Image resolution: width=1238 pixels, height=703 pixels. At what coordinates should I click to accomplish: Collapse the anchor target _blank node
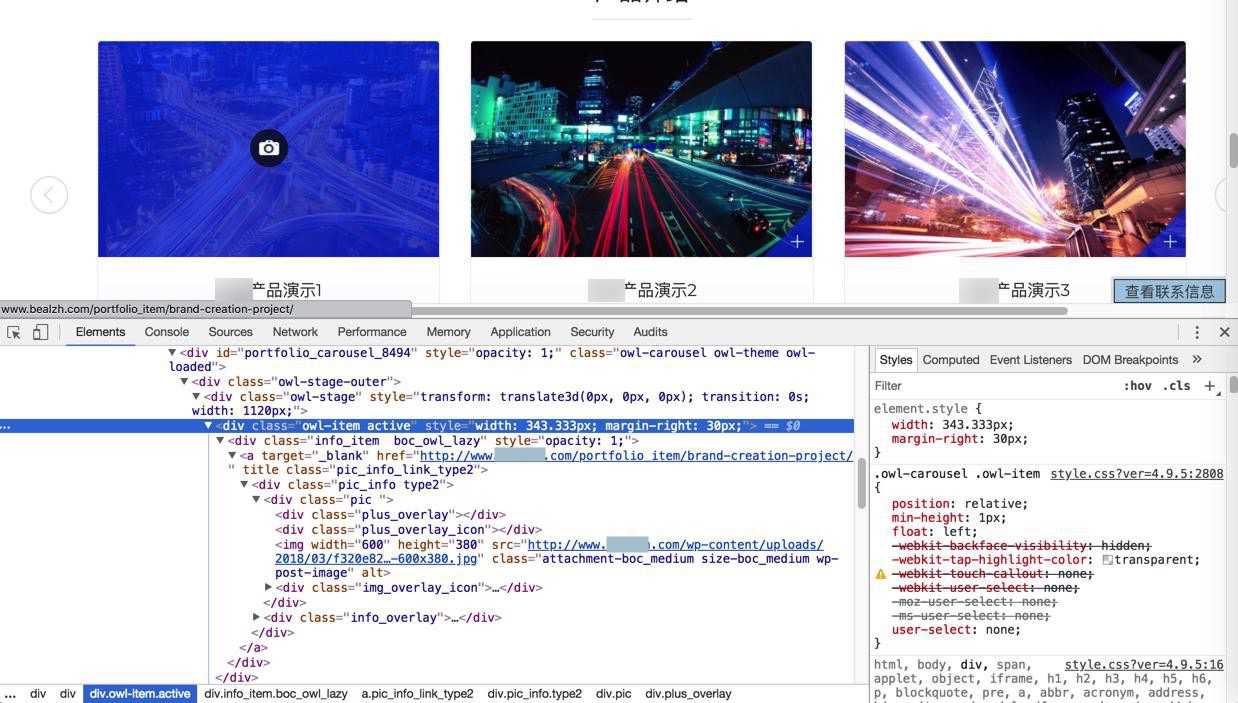pos(232,456)
